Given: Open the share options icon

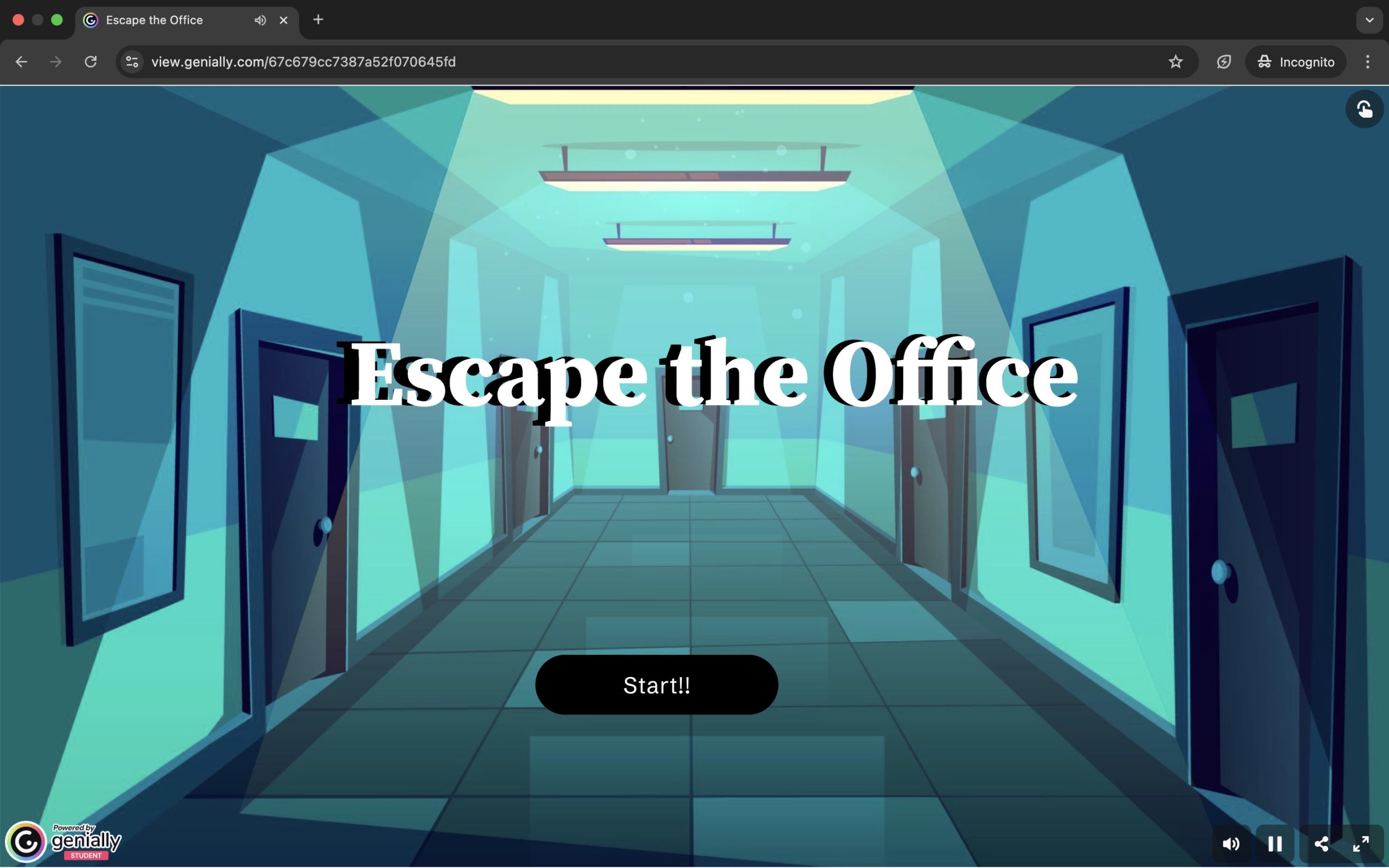Looking at the screenshot, I should point(1321,843).
